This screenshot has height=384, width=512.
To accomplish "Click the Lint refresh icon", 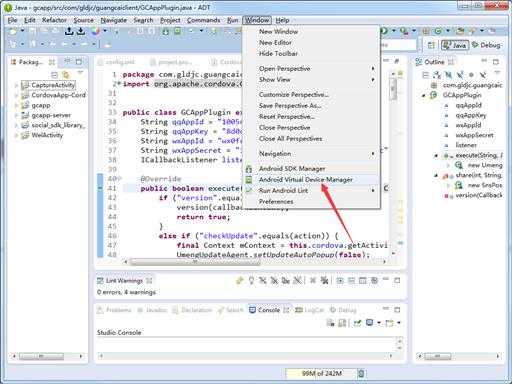I will pos(240,281).
